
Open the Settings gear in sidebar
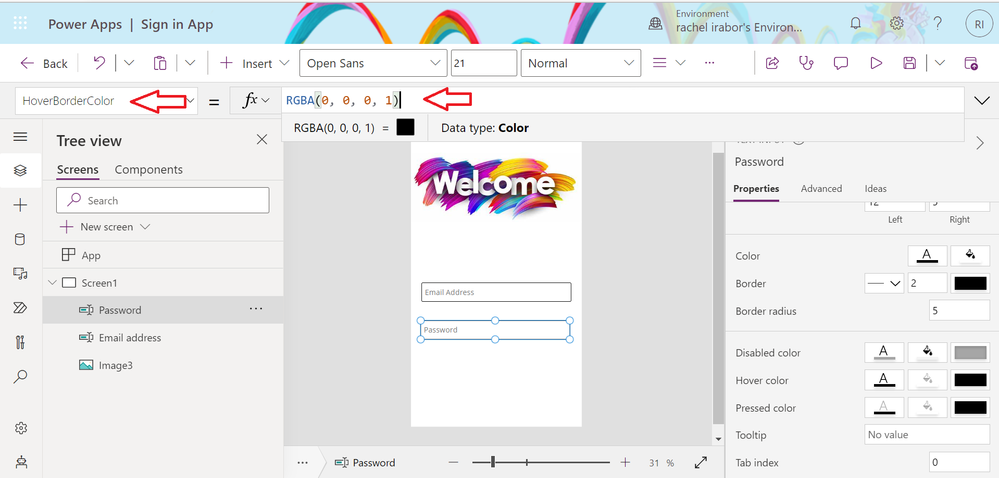tap(20, 428)
